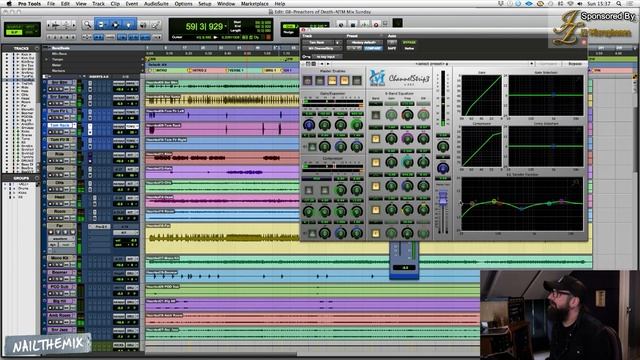Screen dimensions: 640x360
Task: Toggle fourth lit Master Enables button
Action: tap(344, 80)
